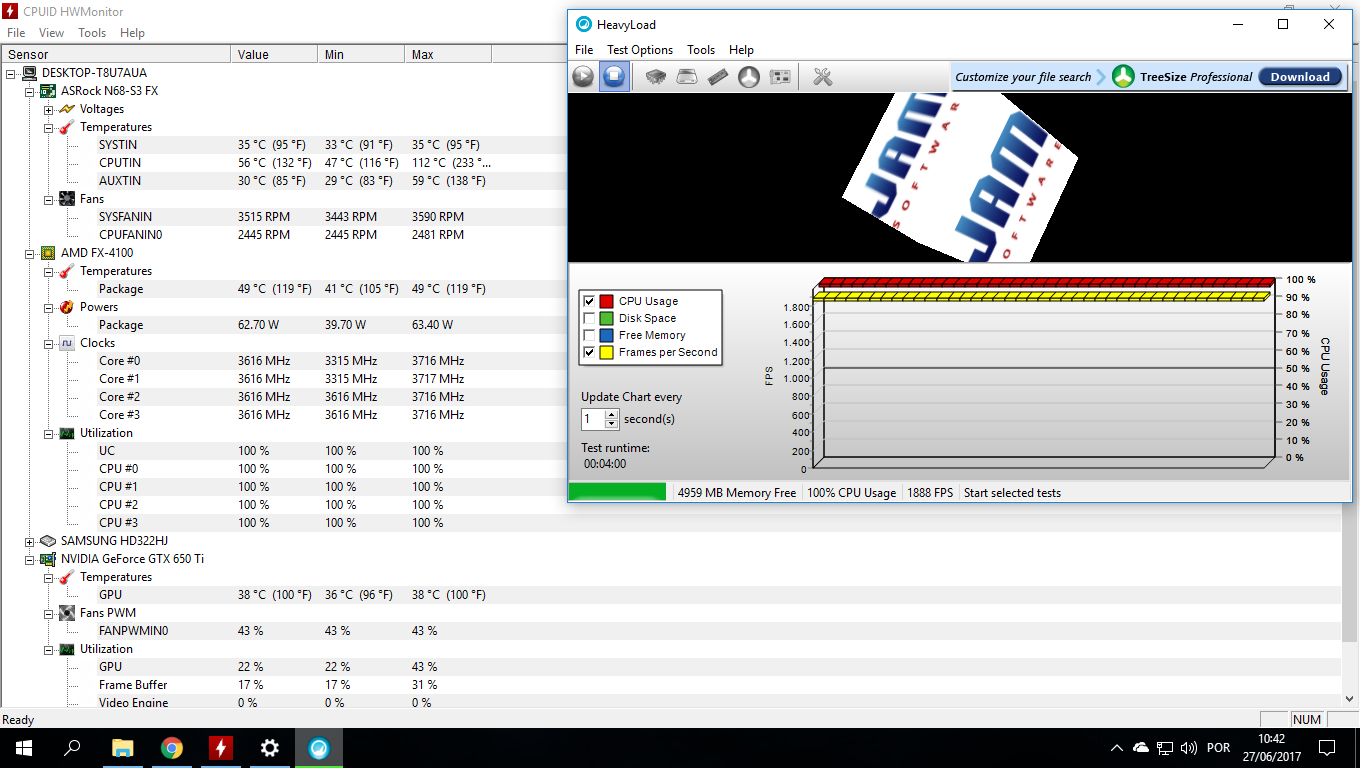Start the selected tests in HeavyLoad
This screenshot has width=1360, height=768.
pos(583,76)
